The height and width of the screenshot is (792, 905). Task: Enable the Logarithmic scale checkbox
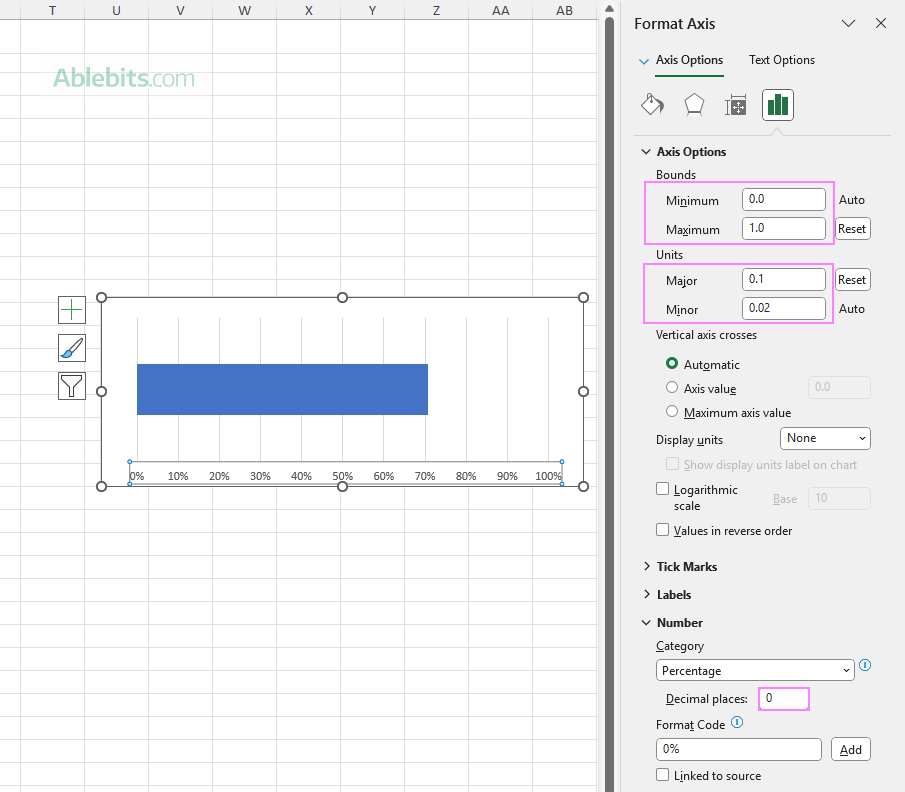click(x=662, y=489)
